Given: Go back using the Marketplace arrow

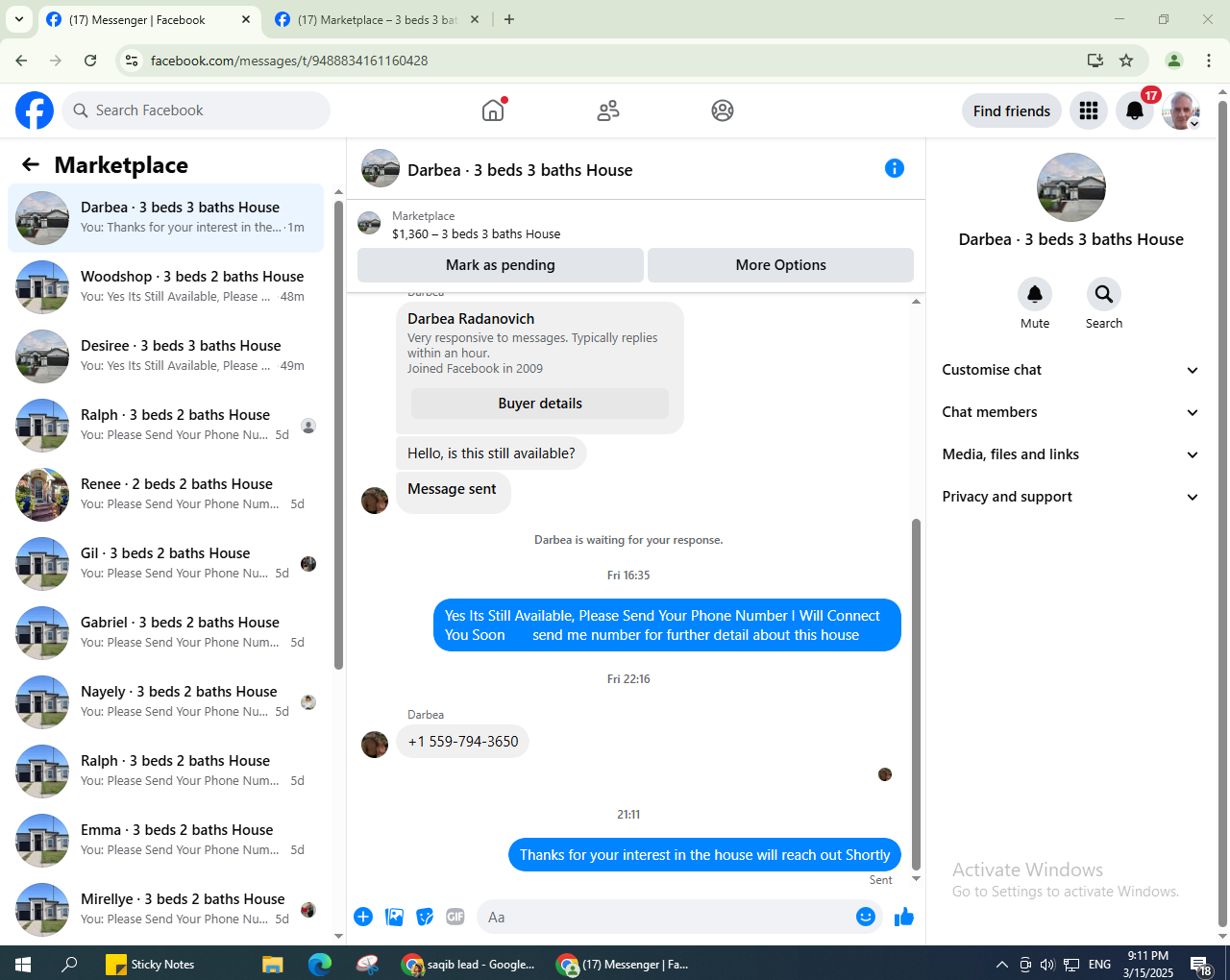Looking at the screenshot, I should click(31, 165).
